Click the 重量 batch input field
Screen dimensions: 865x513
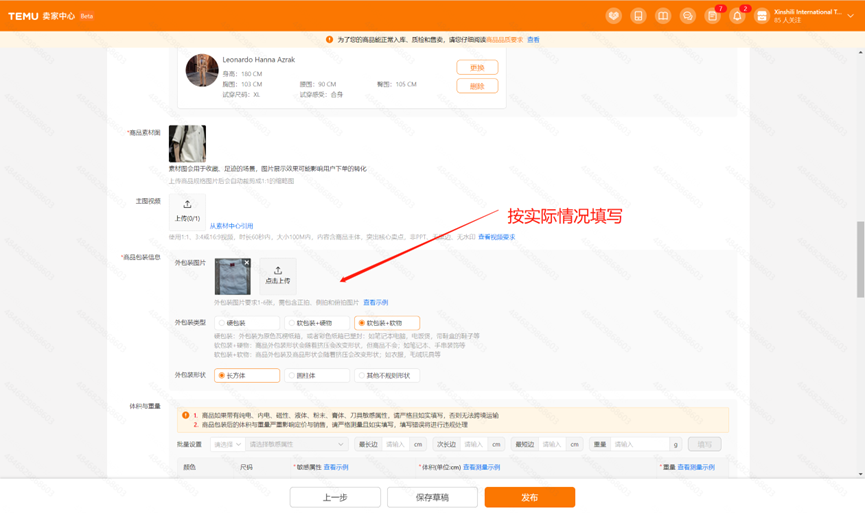[640, 444]
